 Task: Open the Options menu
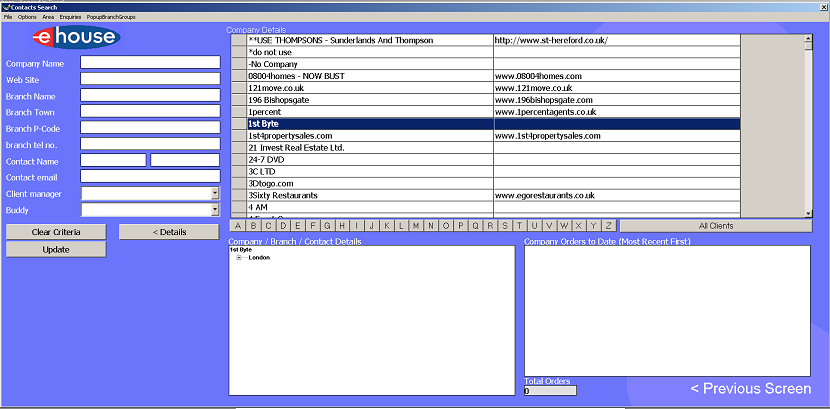27,17
